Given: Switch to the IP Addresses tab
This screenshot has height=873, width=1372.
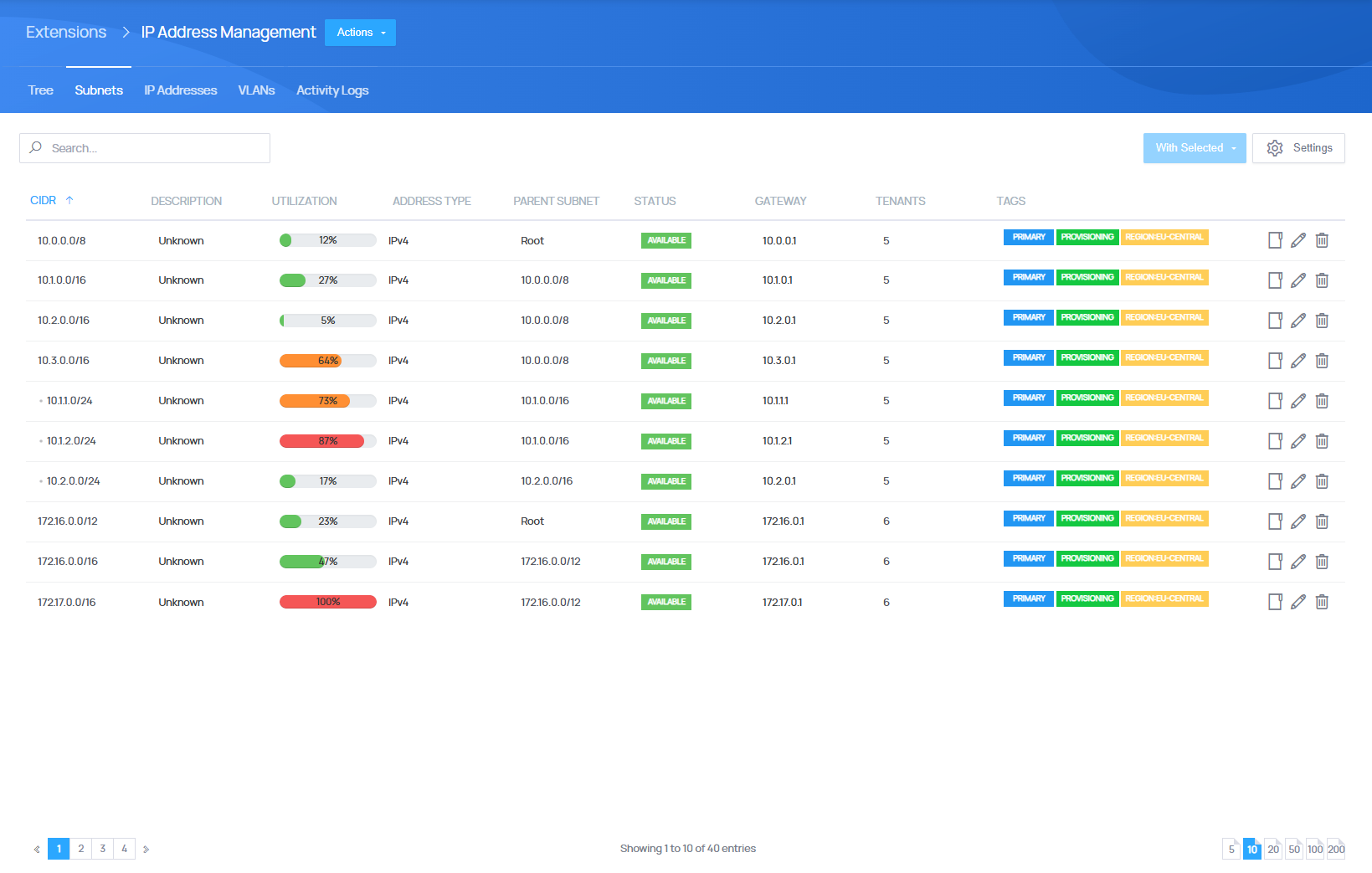Looking at the screenshot, I should [180, 90].
